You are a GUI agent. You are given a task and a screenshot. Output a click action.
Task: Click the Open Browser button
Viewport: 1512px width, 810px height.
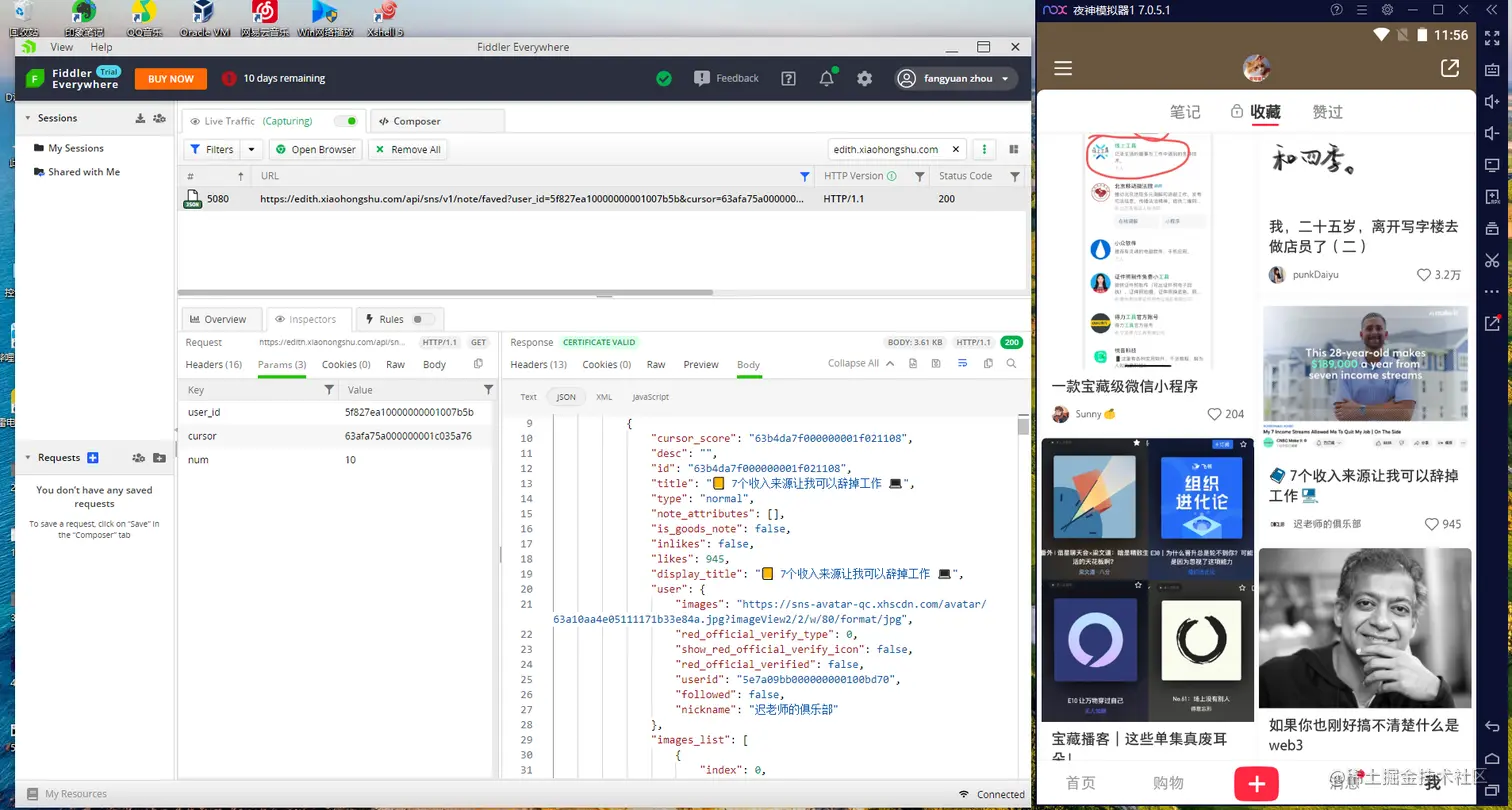pos(316,149)
